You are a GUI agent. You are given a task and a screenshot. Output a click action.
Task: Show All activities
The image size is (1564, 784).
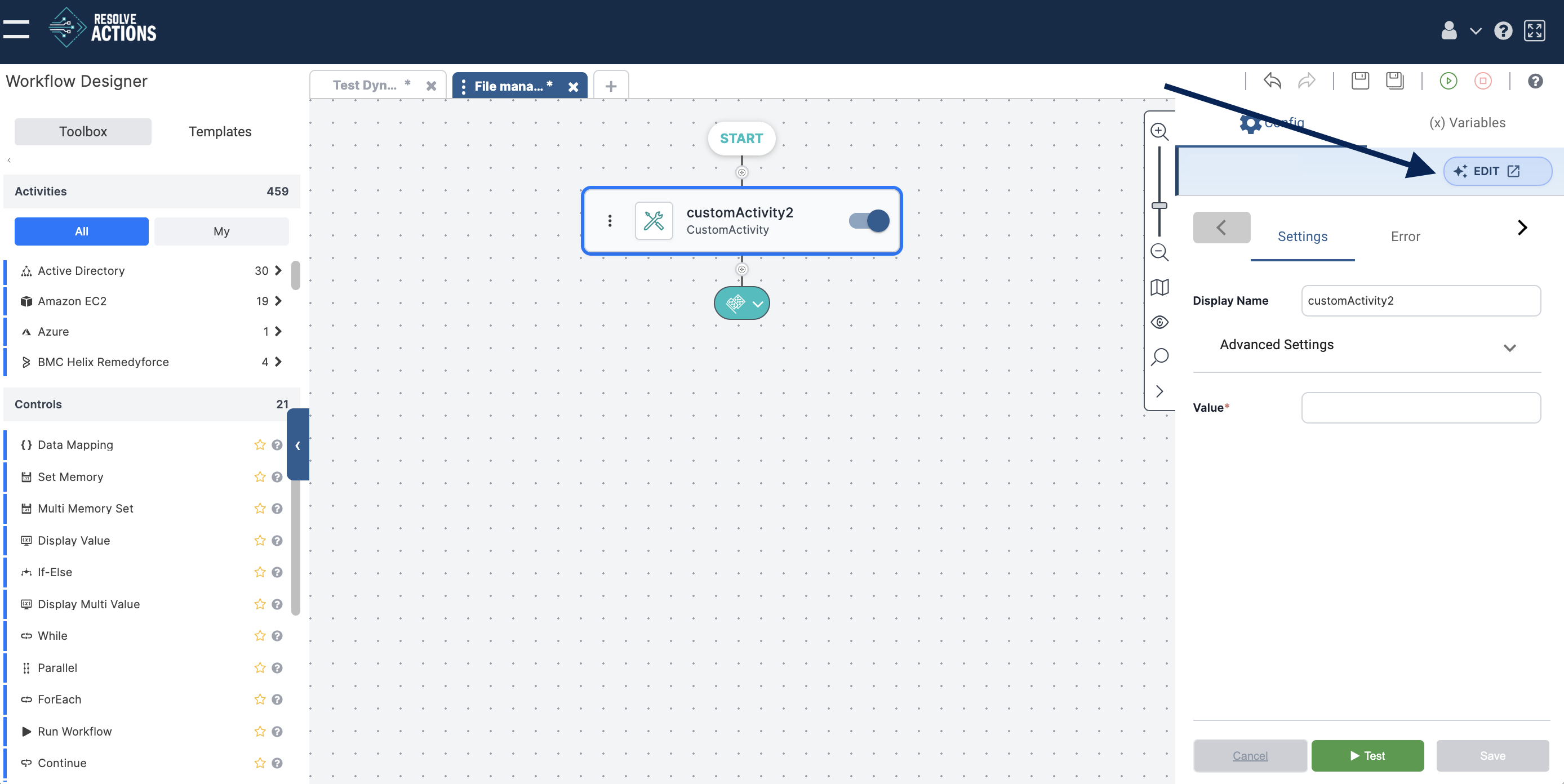(81, 231)
